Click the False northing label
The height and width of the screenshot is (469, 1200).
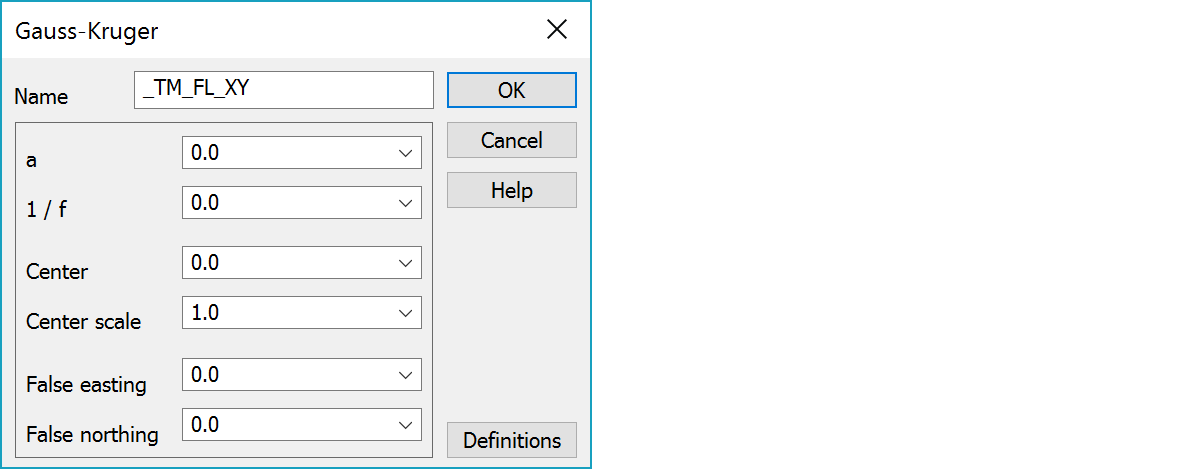pos(92,435)
